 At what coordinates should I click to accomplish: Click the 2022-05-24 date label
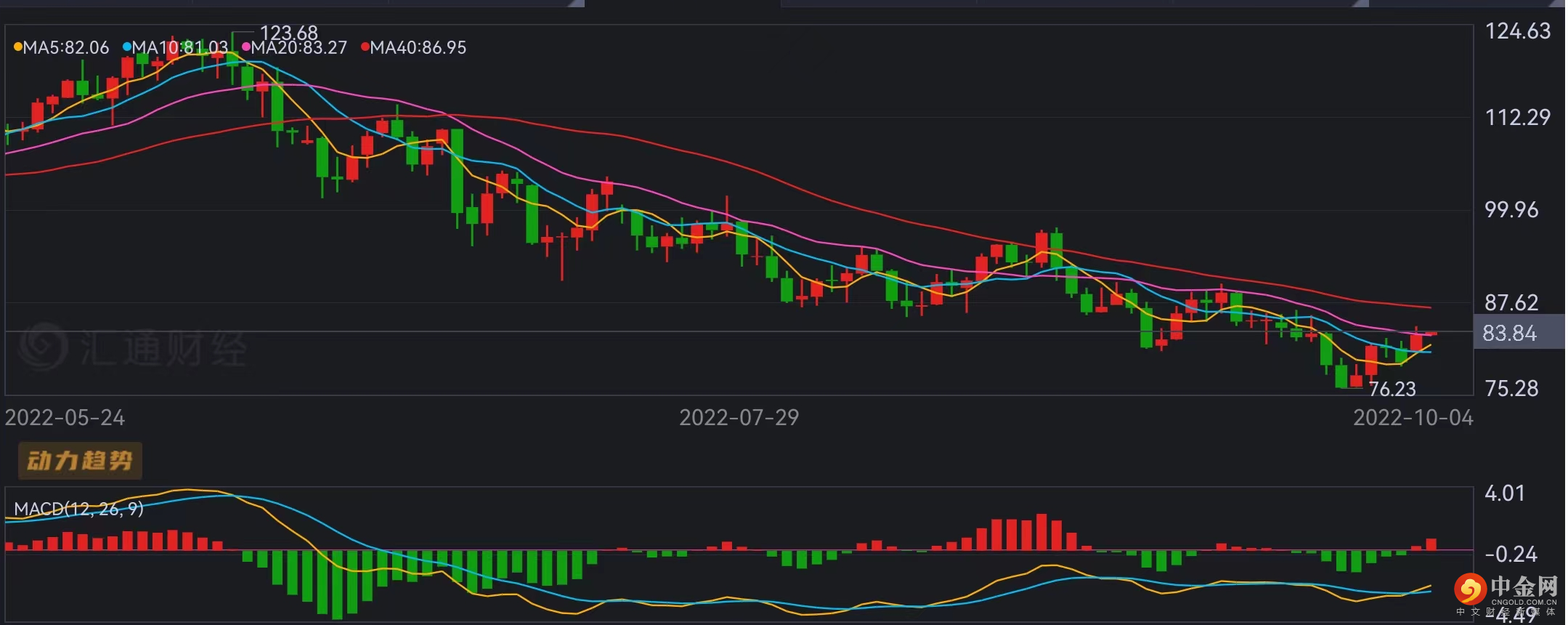[65, 418]
